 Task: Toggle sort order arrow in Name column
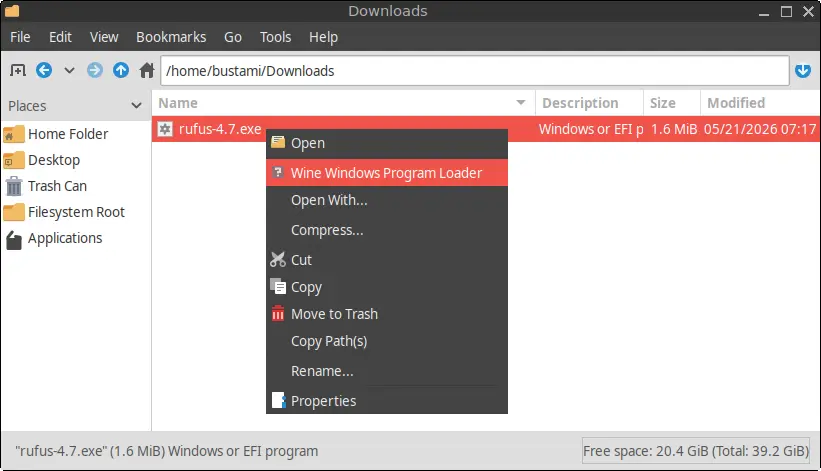click(x=520, y=103)
